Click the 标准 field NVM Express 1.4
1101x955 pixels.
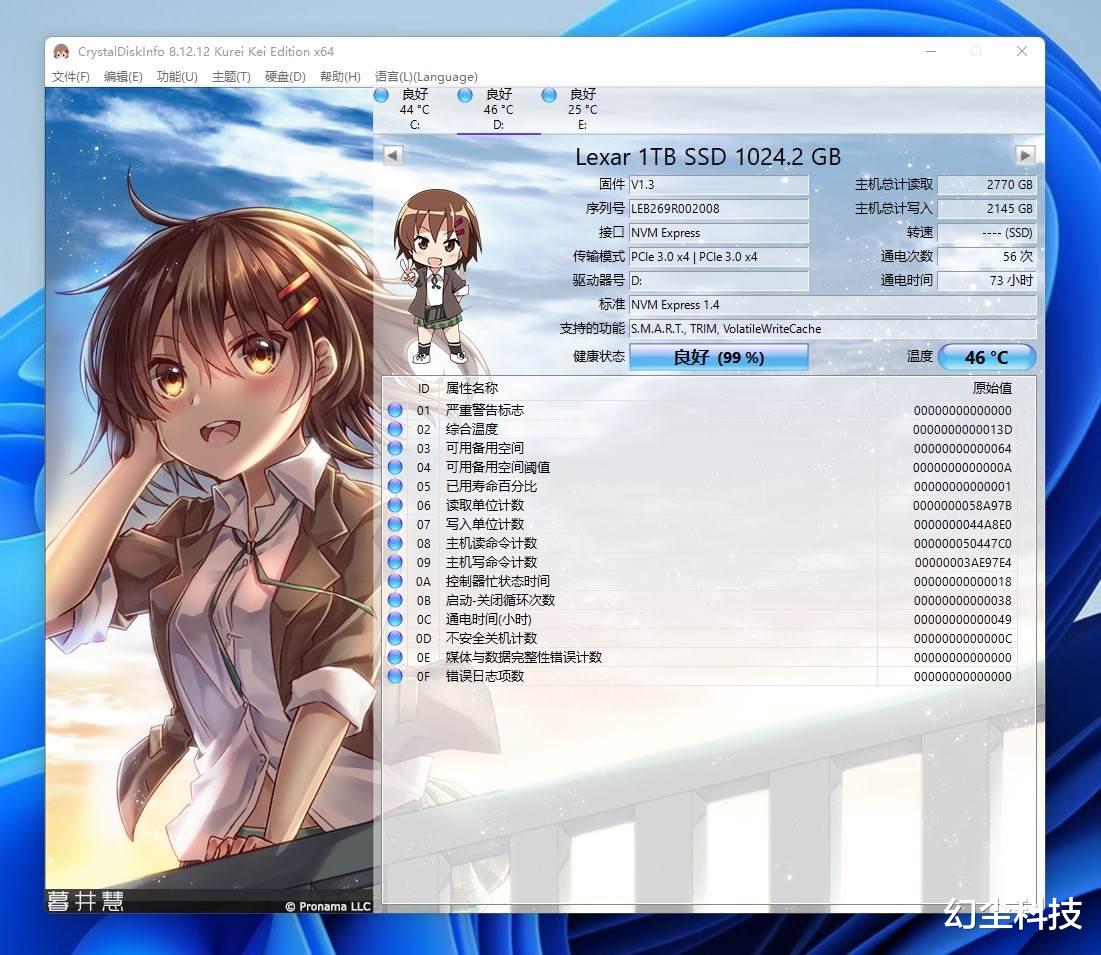[x=832, y=305]
